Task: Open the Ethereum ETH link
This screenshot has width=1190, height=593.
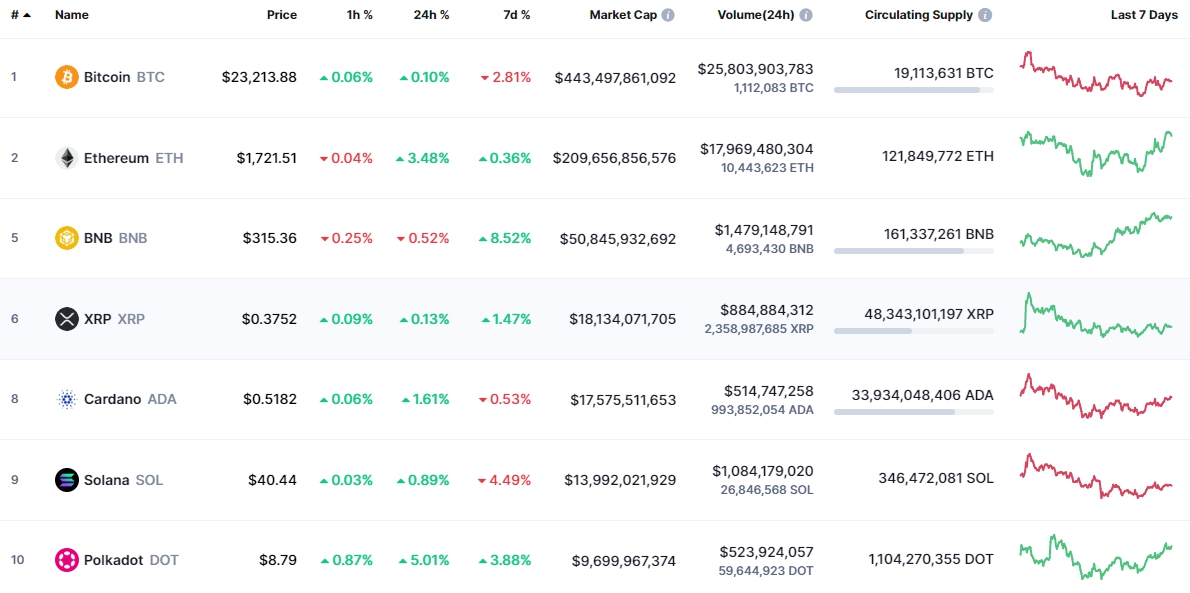Action: click(x=134, y=158)
